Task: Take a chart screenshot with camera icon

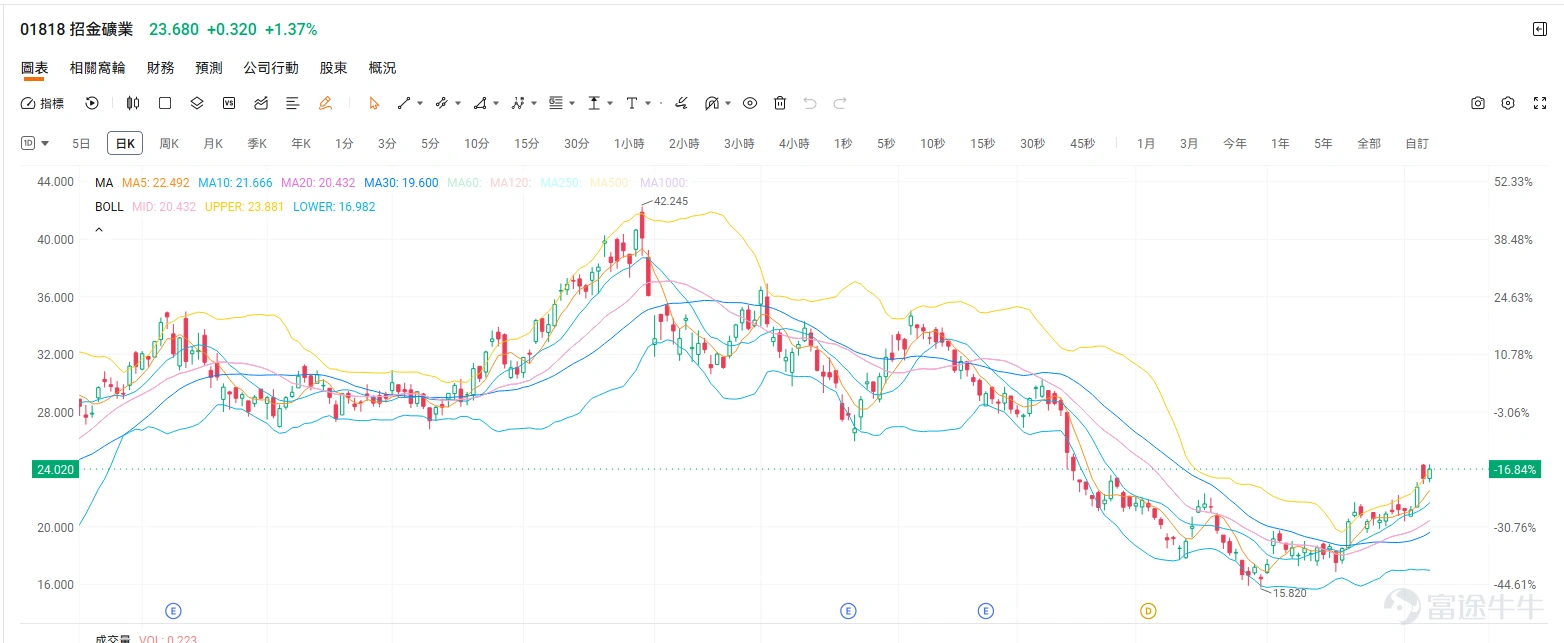Action: point(1478,103)
